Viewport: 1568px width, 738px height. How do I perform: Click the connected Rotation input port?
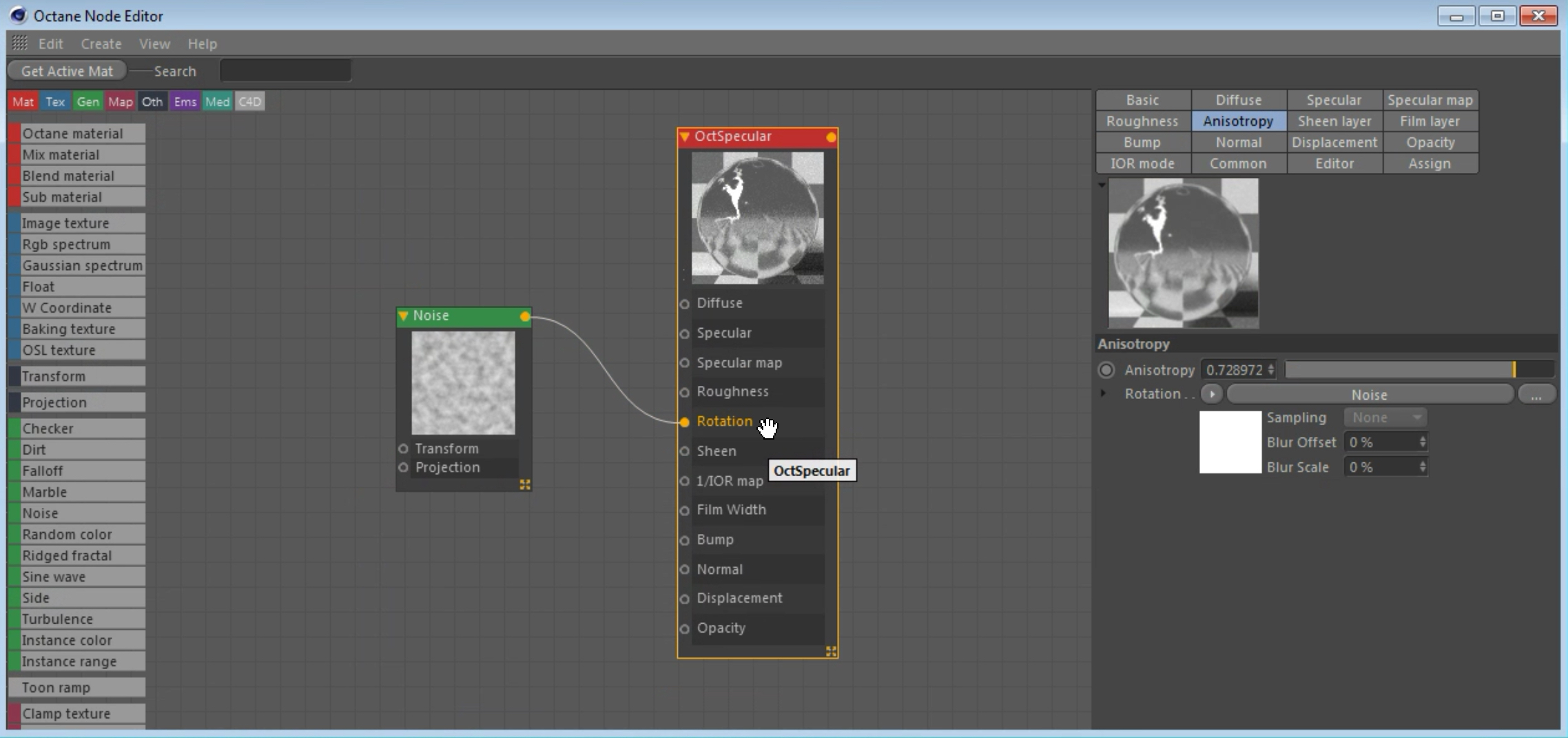click(685, 422)
